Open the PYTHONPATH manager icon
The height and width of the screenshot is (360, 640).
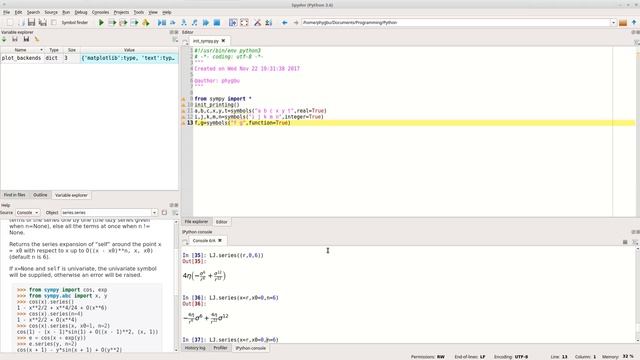pyautogui.click(x=269, y=23)
